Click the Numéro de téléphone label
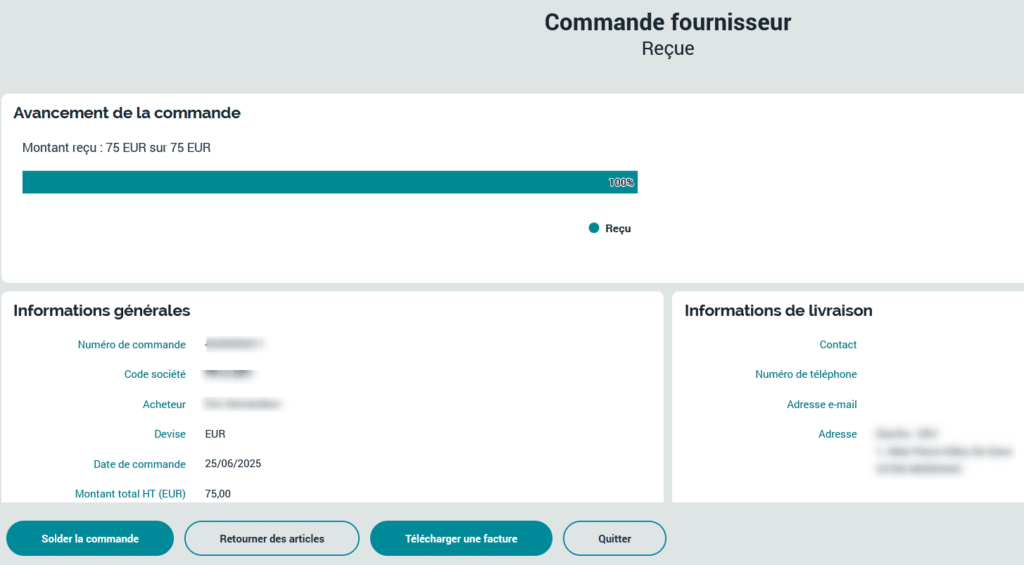 [805, 375]
